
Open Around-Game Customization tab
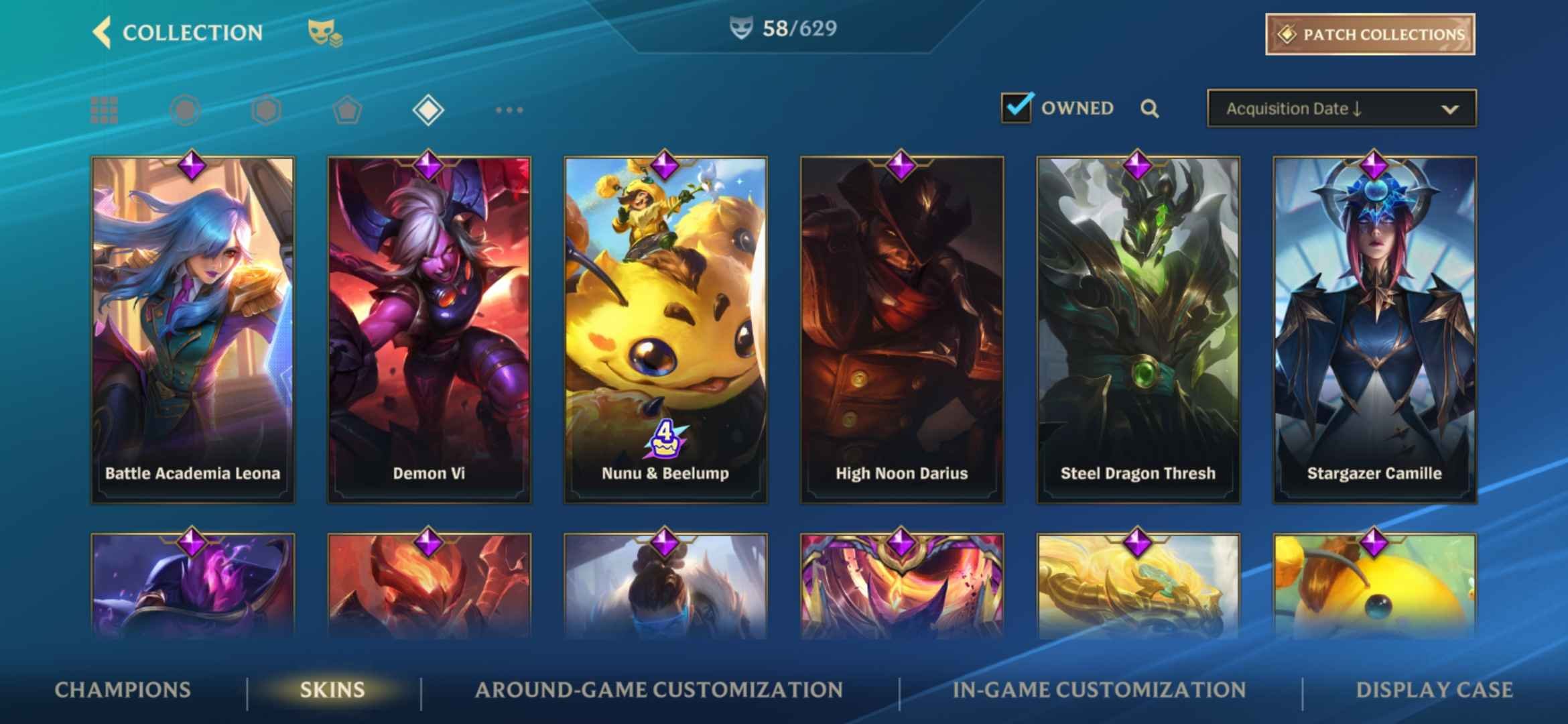659,690
